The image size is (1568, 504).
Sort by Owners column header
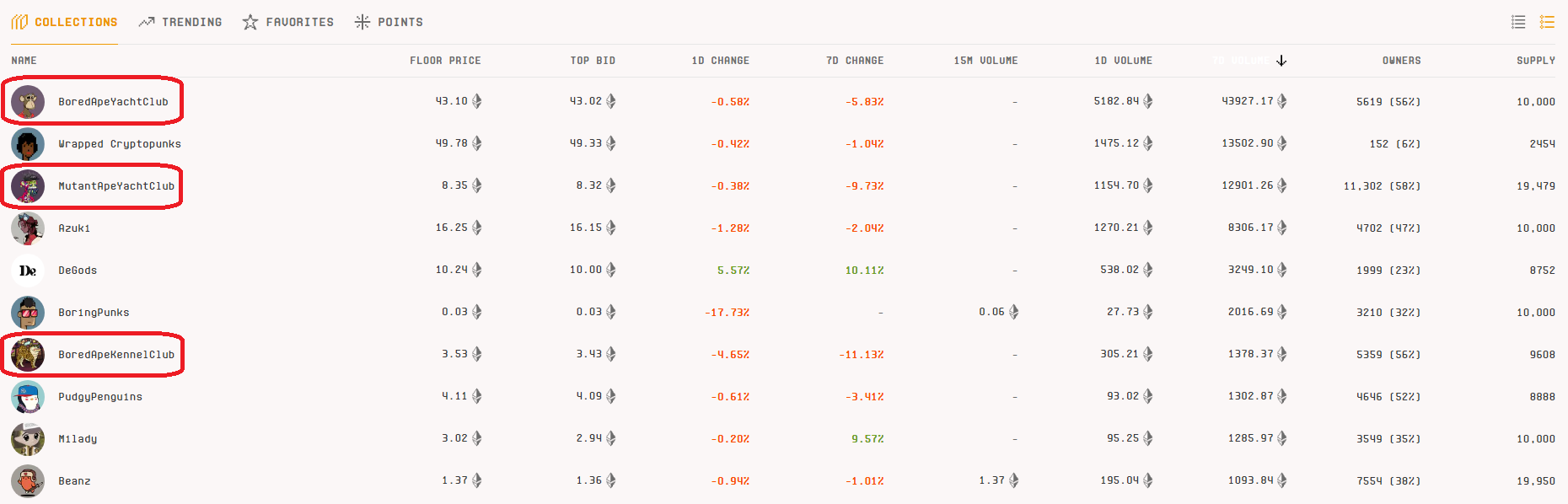pyautogui.click(x=1401, y=61)
